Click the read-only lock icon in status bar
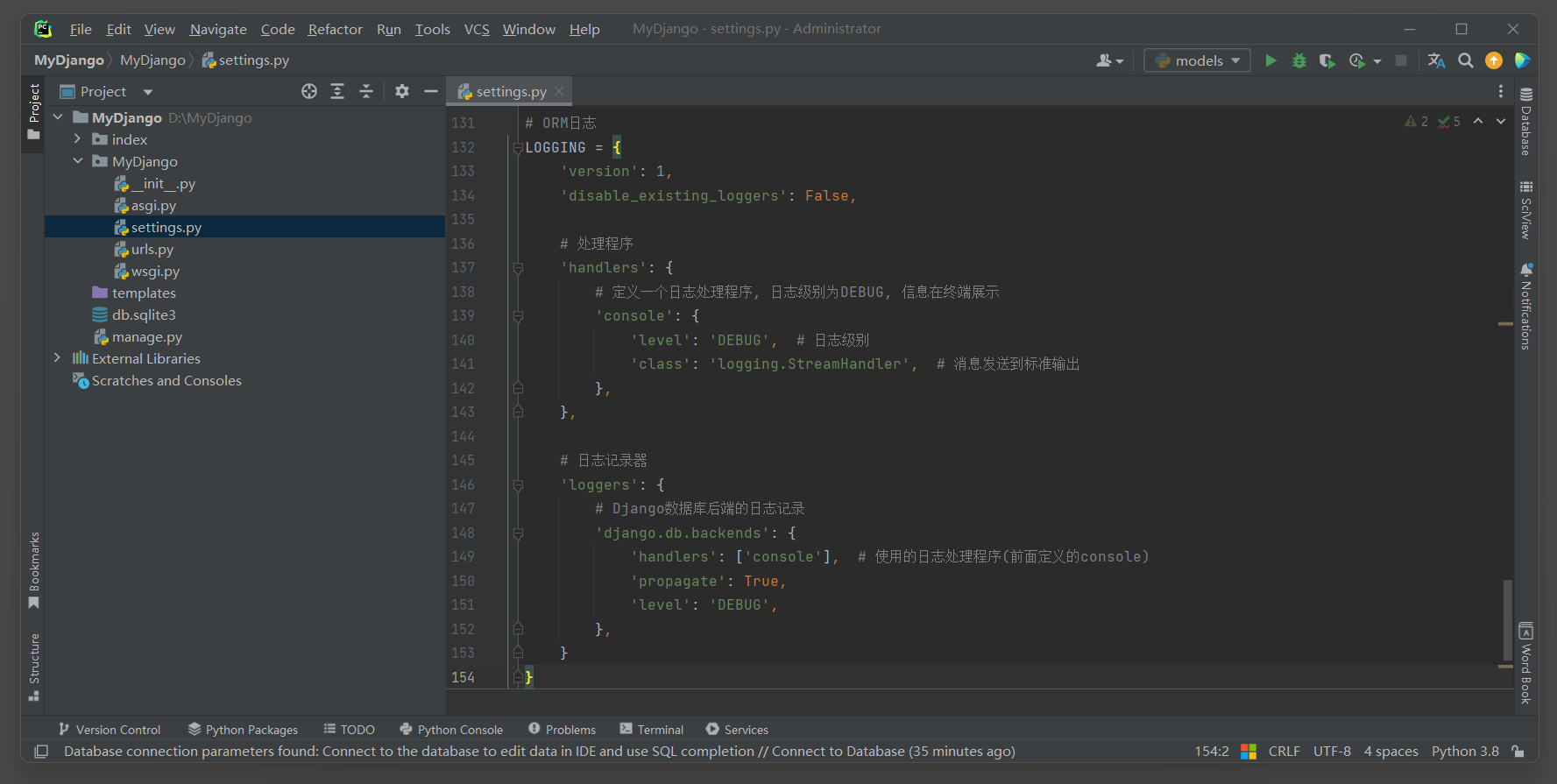Image resolution: width=1557 pixels, height=784 pixels. point(1518,752)
